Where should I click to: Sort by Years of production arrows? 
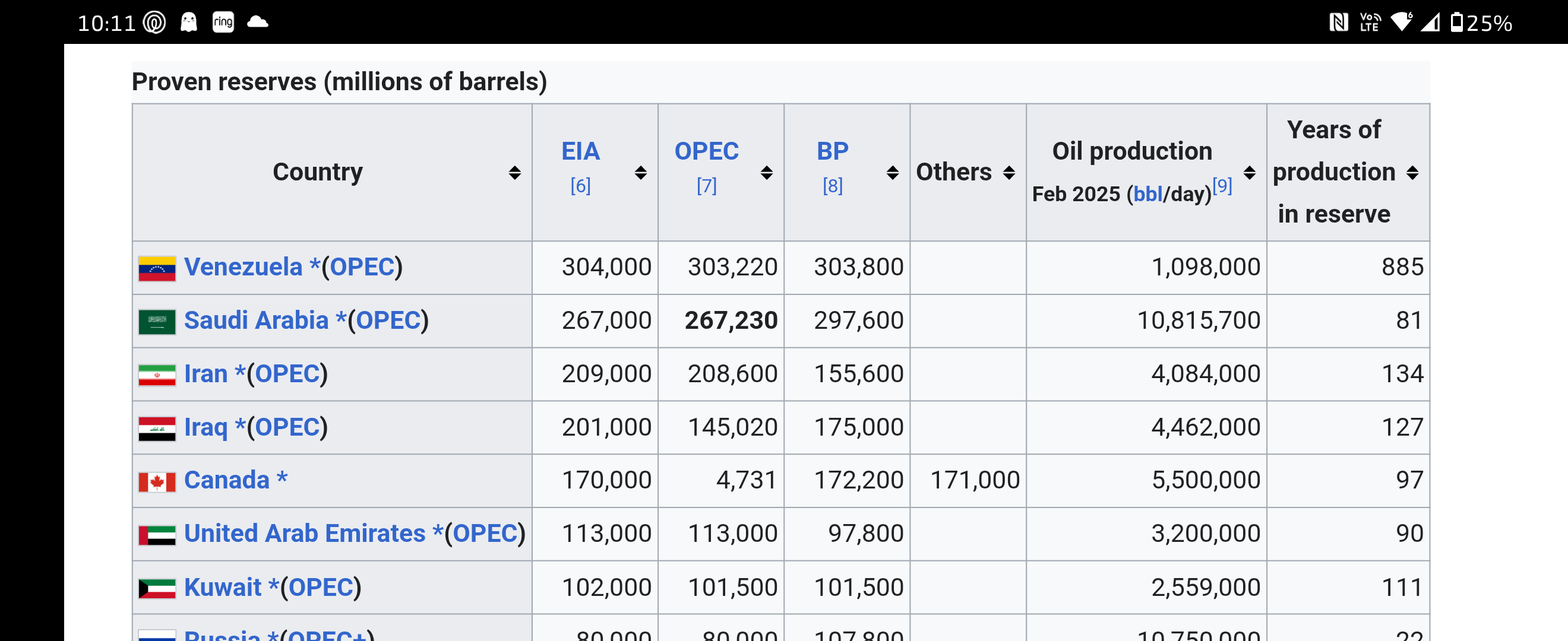click(1412, 173)
